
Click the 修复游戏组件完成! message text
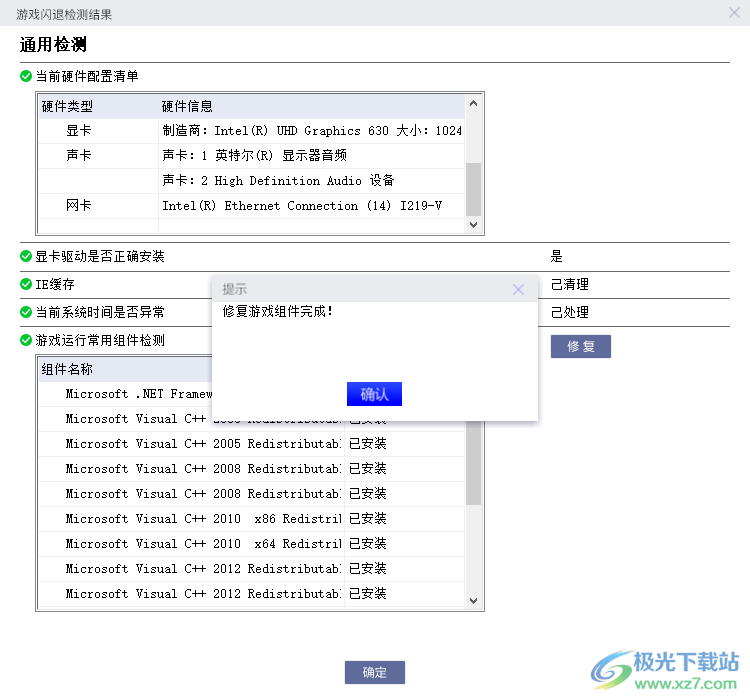[x=277, y=311]
